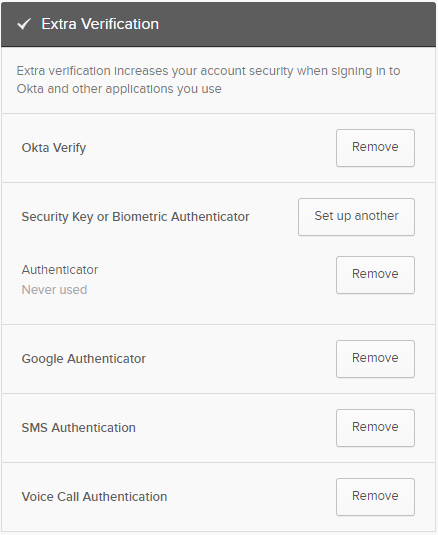The width and height of the screenshot is (438, 535).
Task: Click the enrolled Authenticator name text
Action: click(60, 270)
